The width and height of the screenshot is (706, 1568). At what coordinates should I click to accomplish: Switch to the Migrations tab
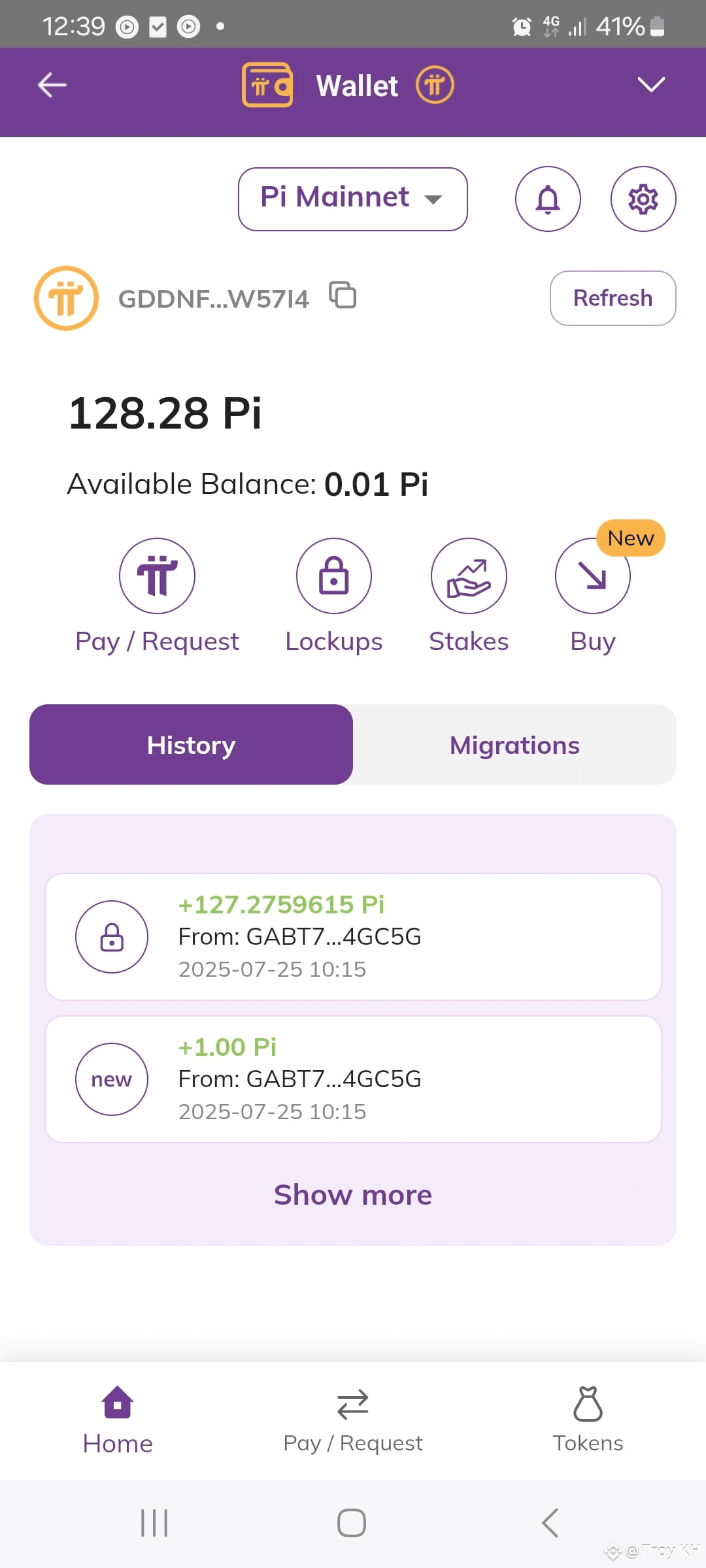[x=514, y=745]
